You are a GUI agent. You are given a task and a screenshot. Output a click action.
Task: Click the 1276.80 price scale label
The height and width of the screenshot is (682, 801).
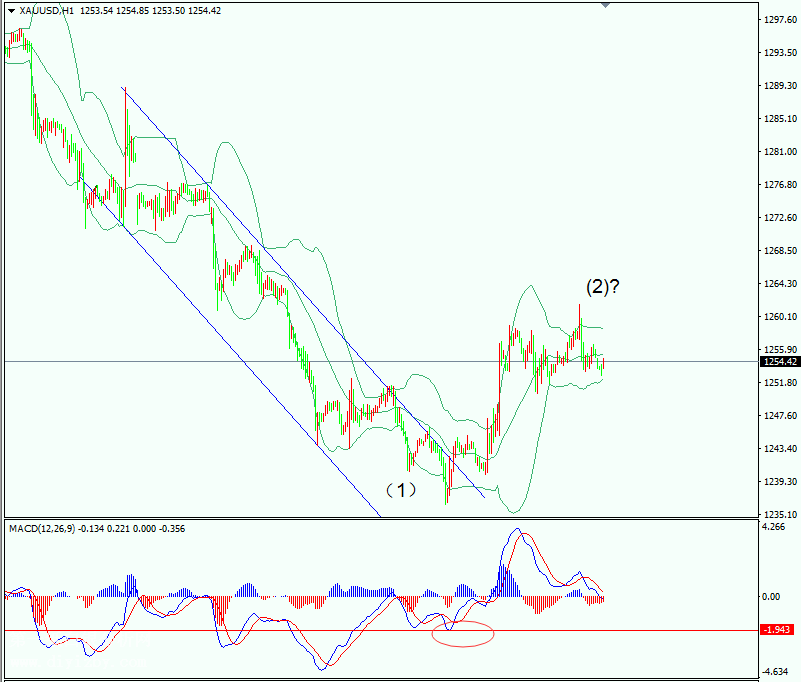pyautogui.click(x=780, y=185)
